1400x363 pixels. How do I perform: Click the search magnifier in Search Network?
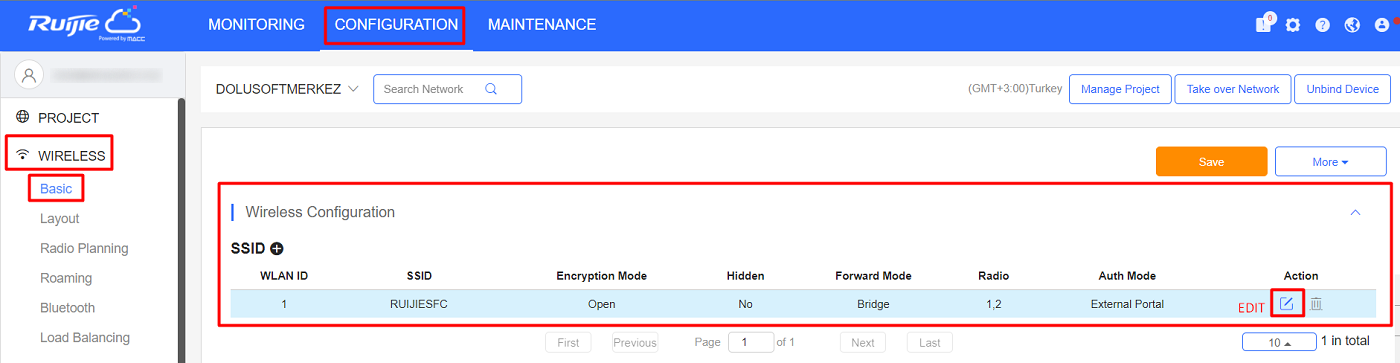click(491, 89)
